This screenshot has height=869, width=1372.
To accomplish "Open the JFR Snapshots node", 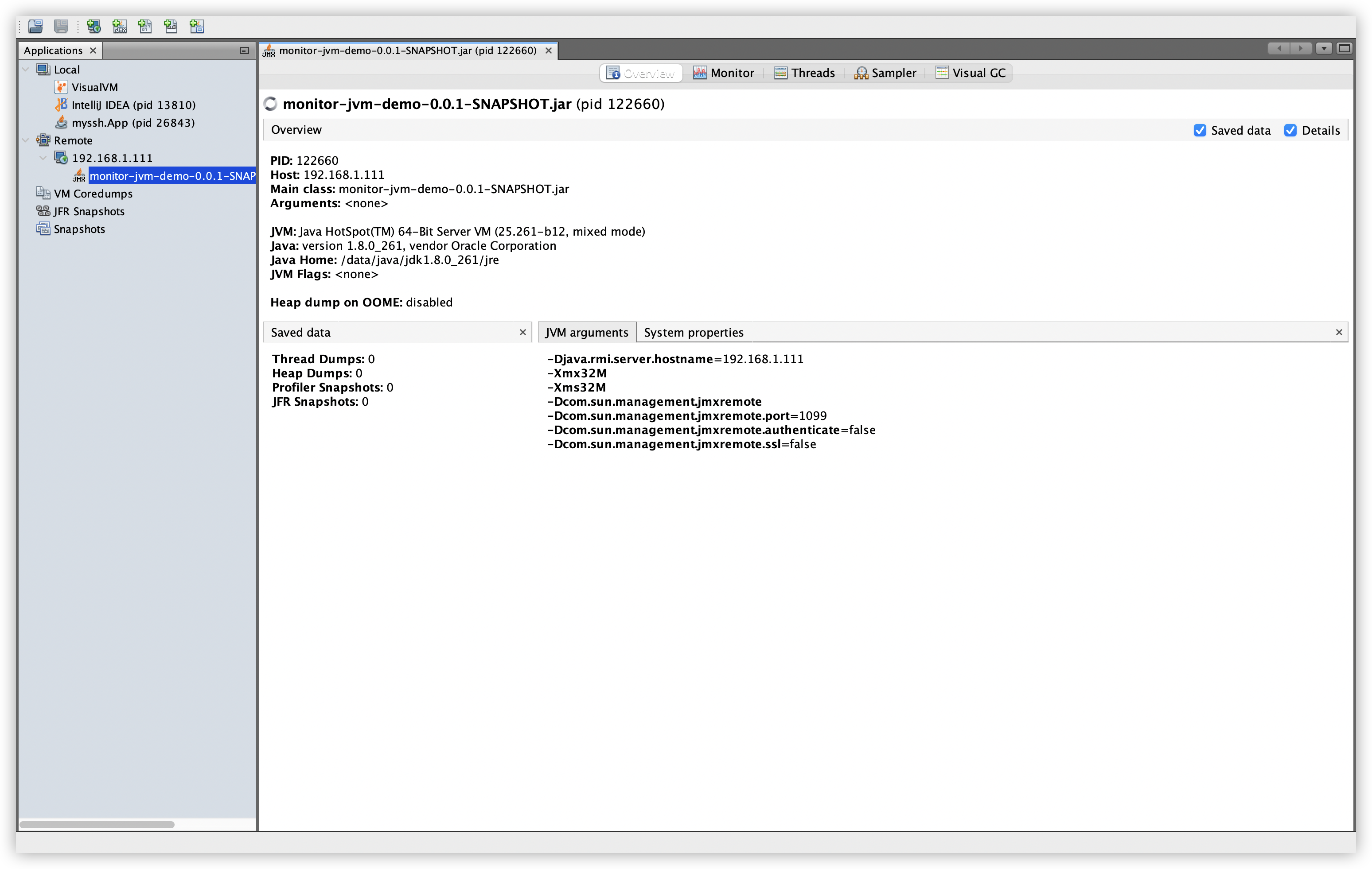I will 89,211.
